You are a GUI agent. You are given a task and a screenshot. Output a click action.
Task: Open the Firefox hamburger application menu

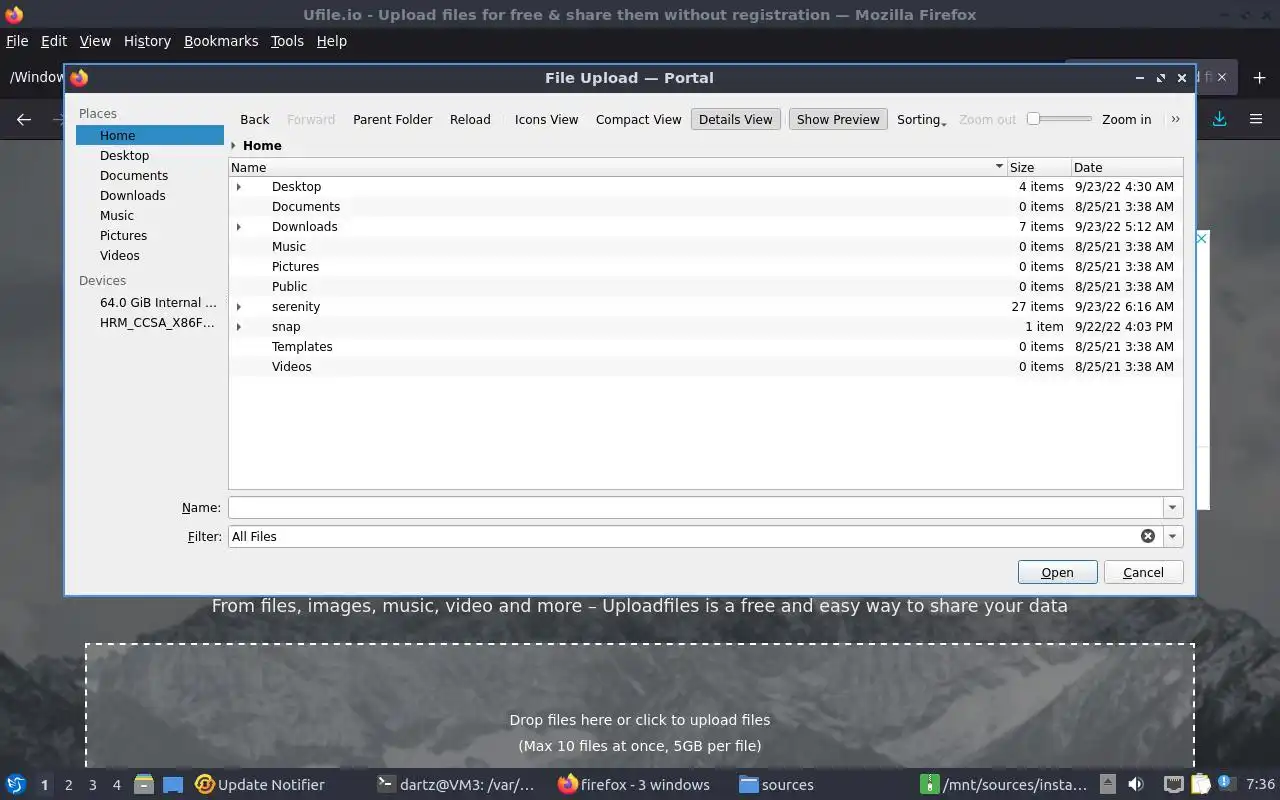[x=1256, y=119]
